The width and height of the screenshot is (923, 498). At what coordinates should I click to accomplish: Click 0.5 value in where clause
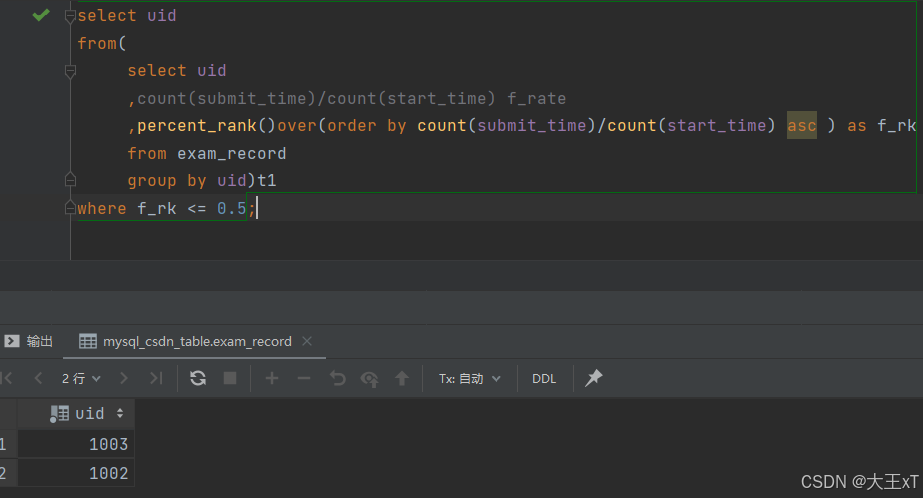coord(231,208)
